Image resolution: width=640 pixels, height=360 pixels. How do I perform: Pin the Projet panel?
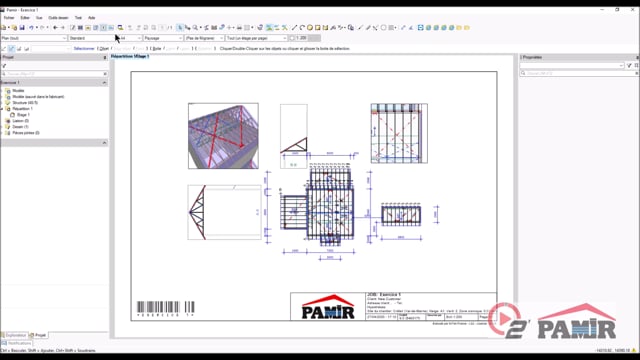[x=105, y=58]
